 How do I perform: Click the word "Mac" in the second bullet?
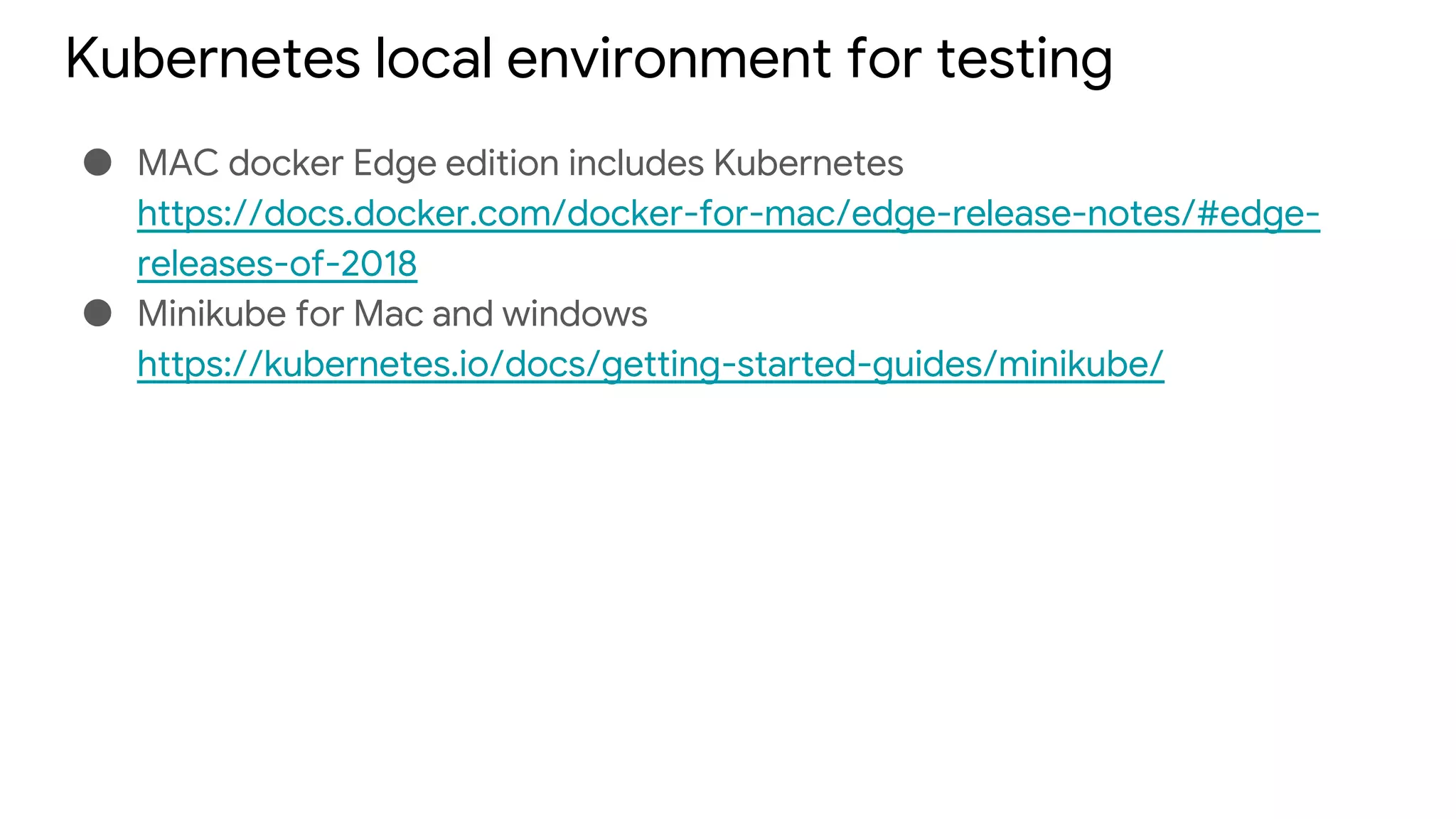[388, 314]
